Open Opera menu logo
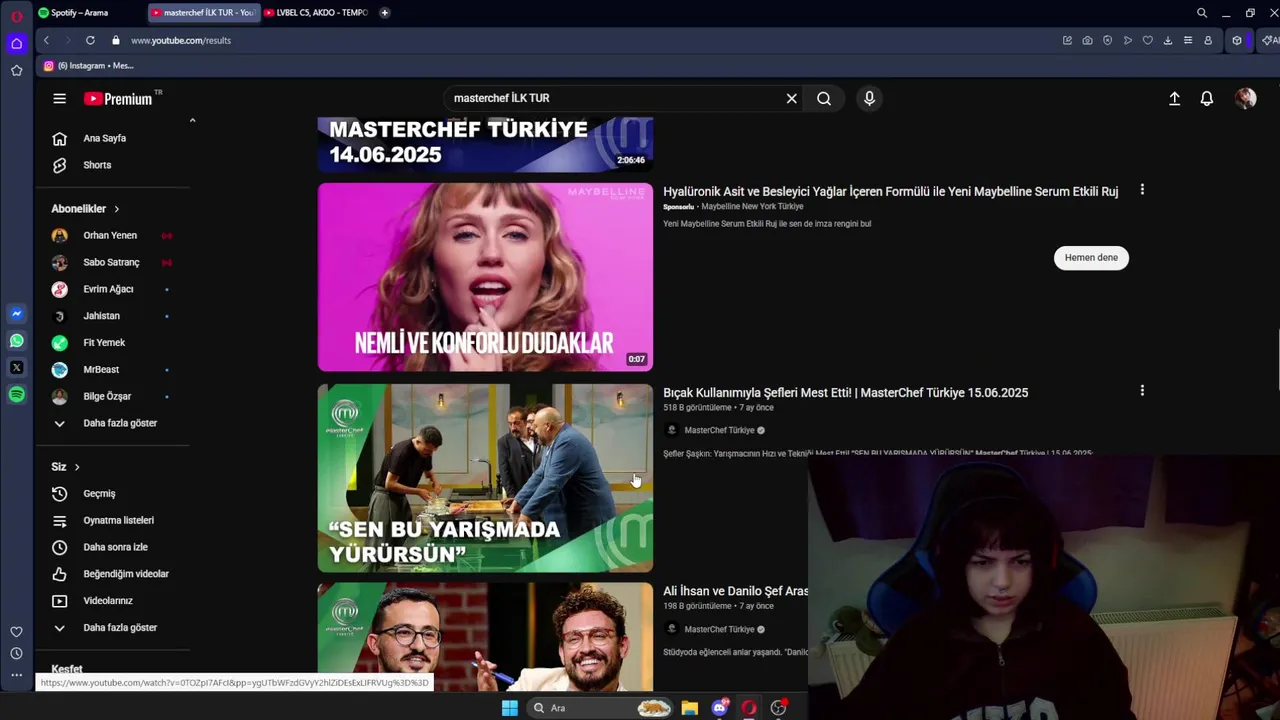The width and height of the screenshot is (1280, 720). [x=16, y=15]
